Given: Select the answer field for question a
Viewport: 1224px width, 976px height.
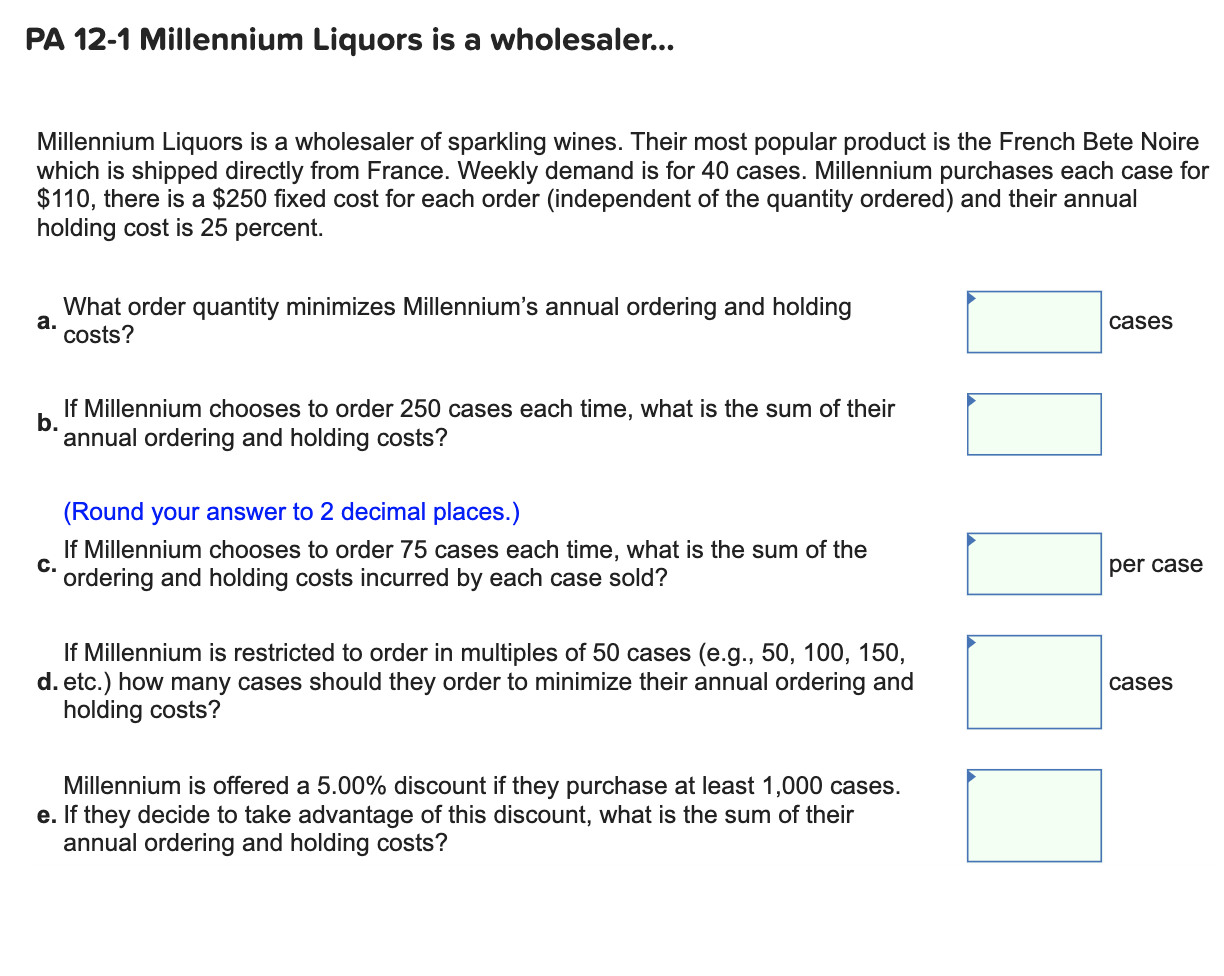Looking at the screenshot, I should click(x=1034, y=322).
